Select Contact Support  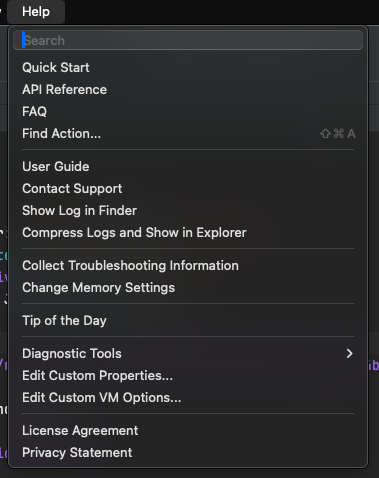[188, 189]
